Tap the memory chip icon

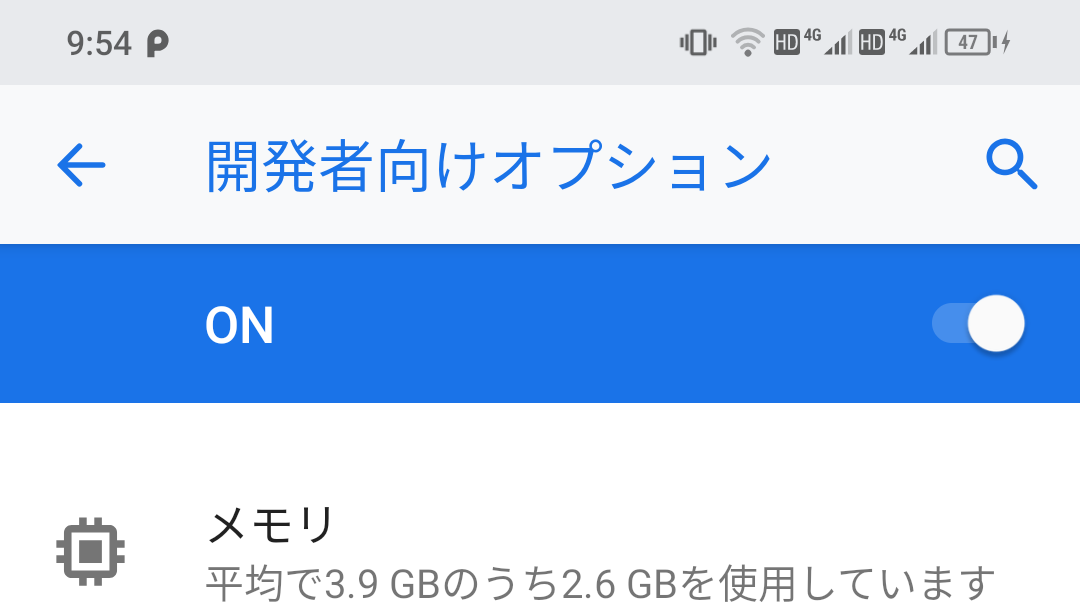tap(90, 551)
